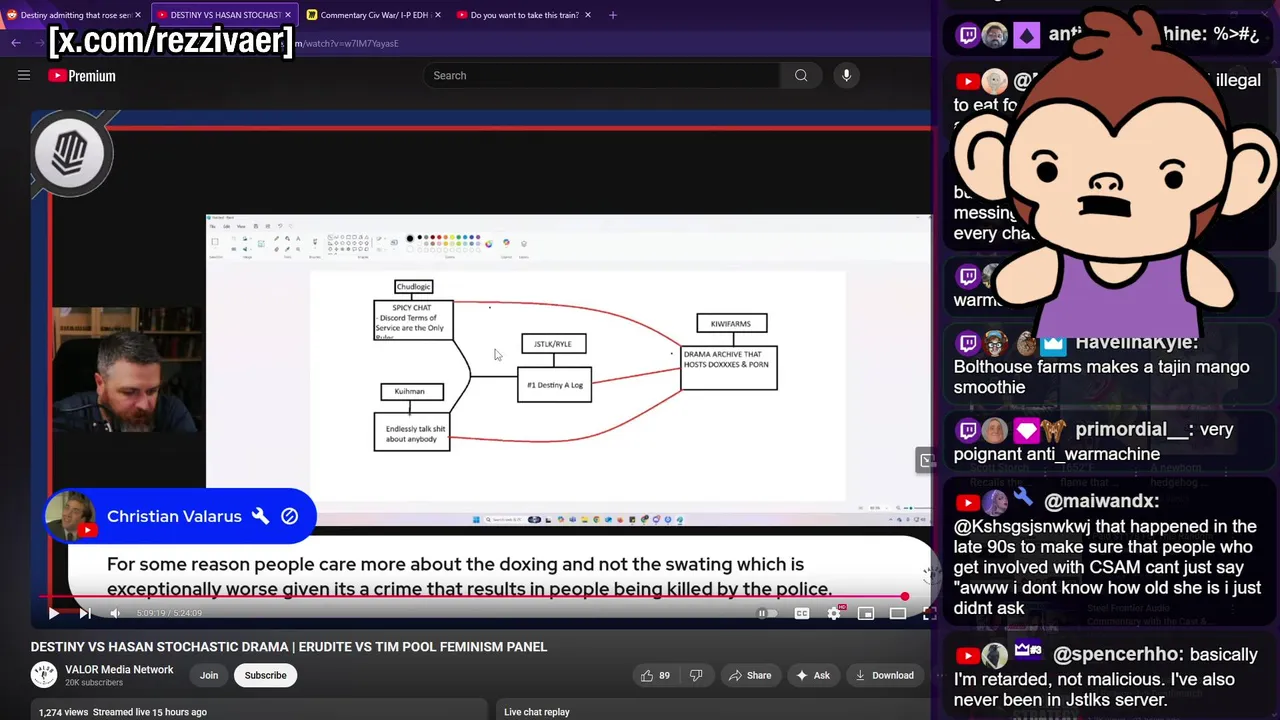The image size is (1280, 720).
Task: Click the primordial__ chat username
Action: tap(1134, 430)
